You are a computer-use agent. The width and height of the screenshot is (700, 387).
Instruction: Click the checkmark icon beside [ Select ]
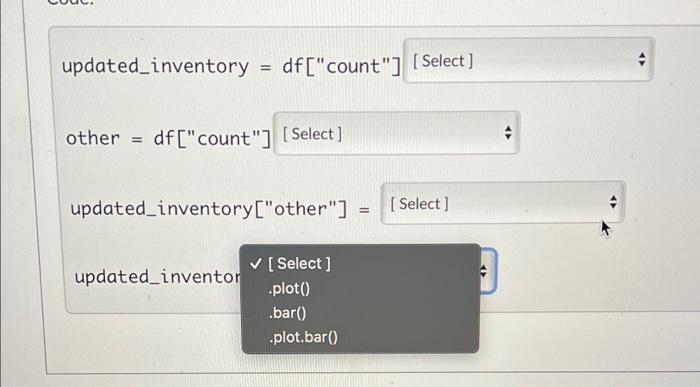click(x=256, y=263)
